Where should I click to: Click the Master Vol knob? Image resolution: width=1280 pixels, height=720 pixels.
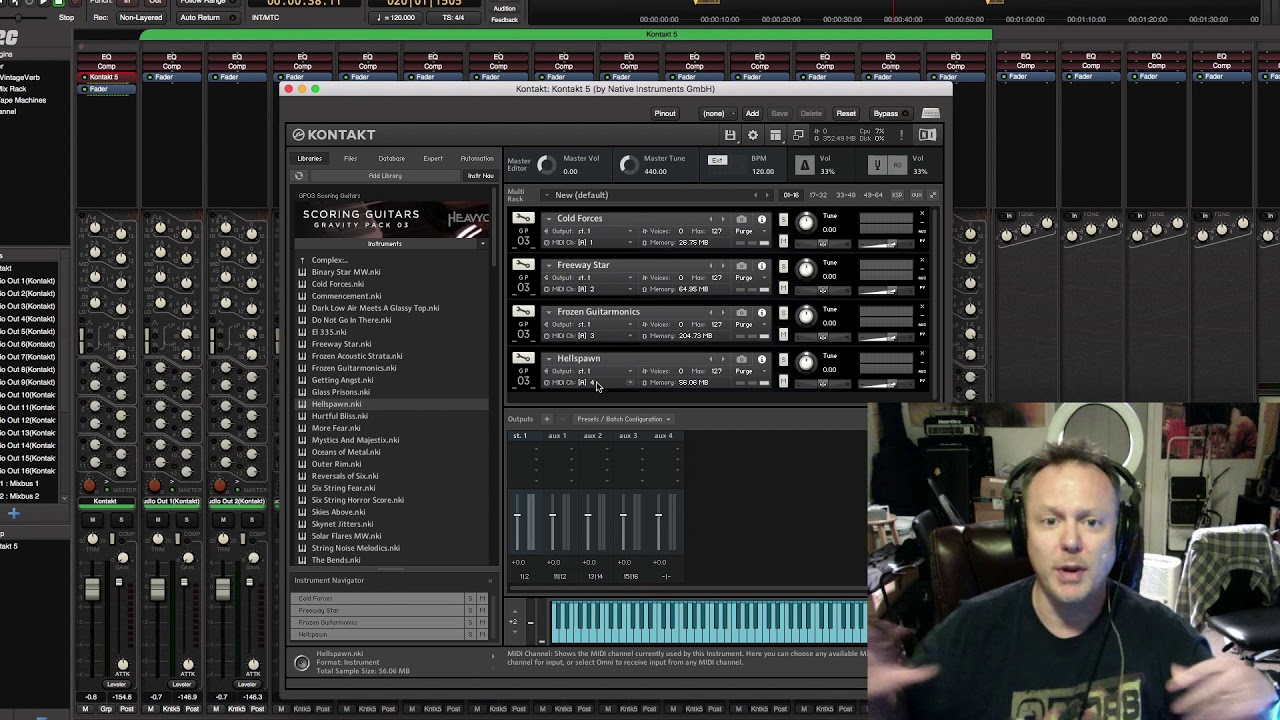[x=546, y=165]
